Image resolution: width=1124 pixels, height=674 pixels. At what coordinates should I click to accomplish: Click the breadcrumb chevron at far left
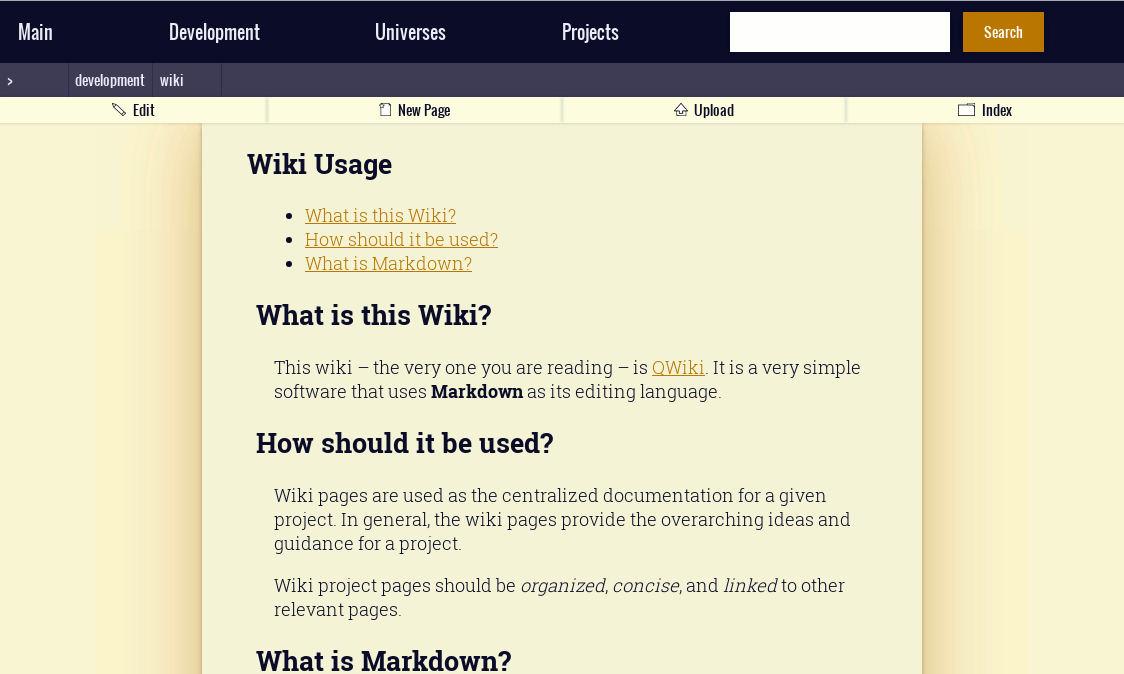point(9,80)
